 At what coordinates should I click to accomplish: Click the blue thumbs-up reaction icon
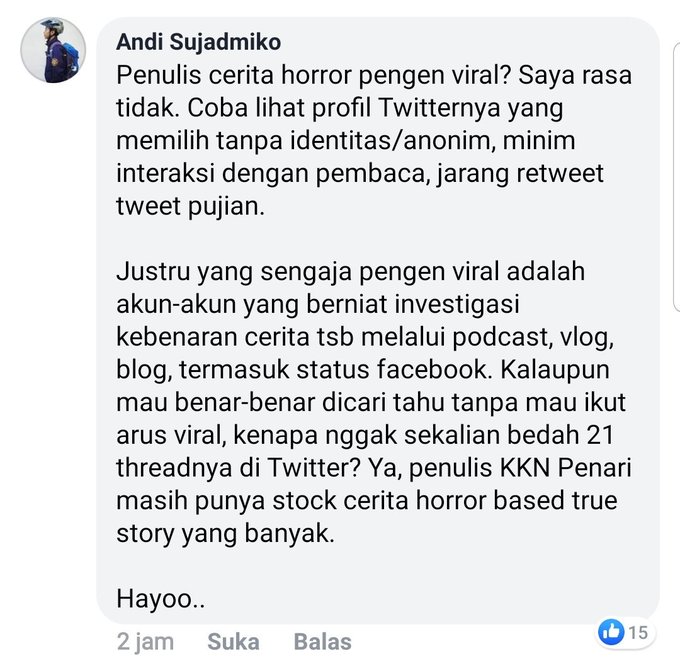[611, 632]
